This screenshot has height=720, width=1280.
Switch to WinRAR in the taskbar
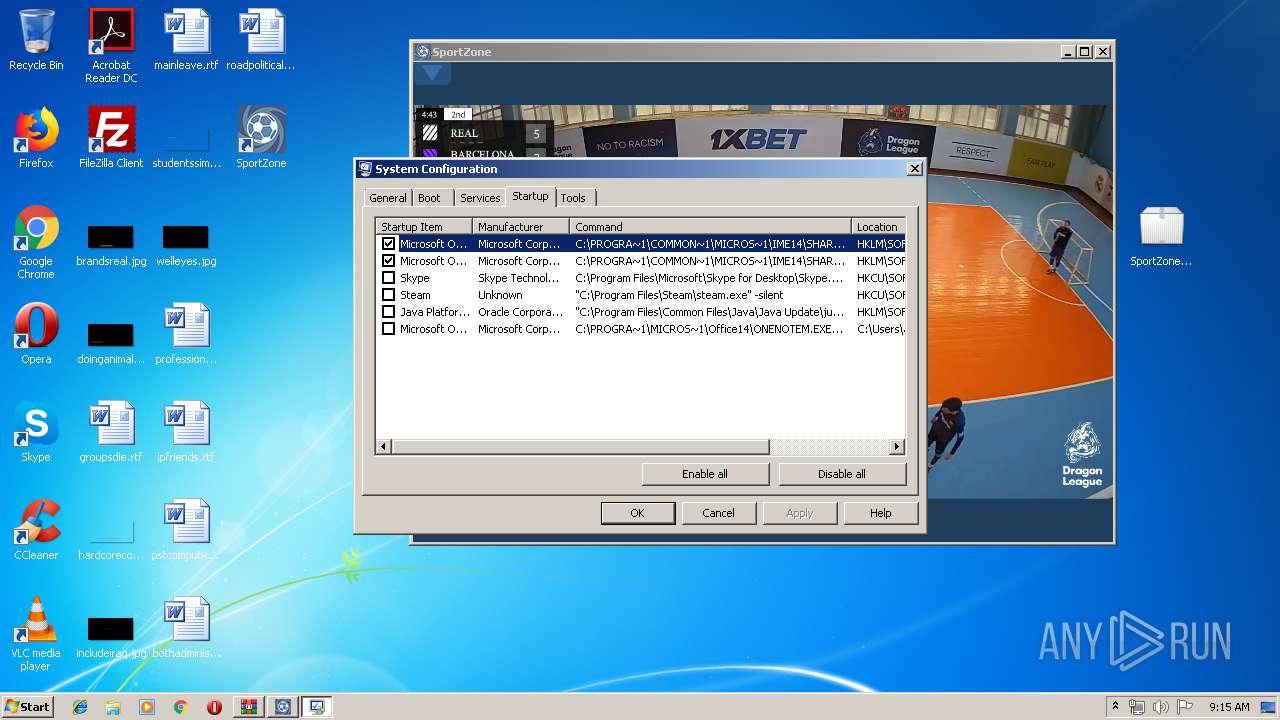[x=249, y=707]
